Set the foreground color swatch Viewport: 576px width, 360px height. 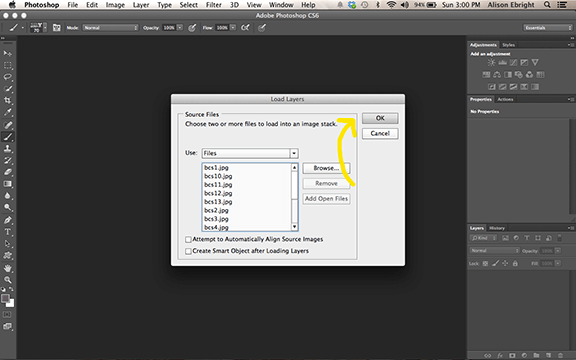[5, 298]
